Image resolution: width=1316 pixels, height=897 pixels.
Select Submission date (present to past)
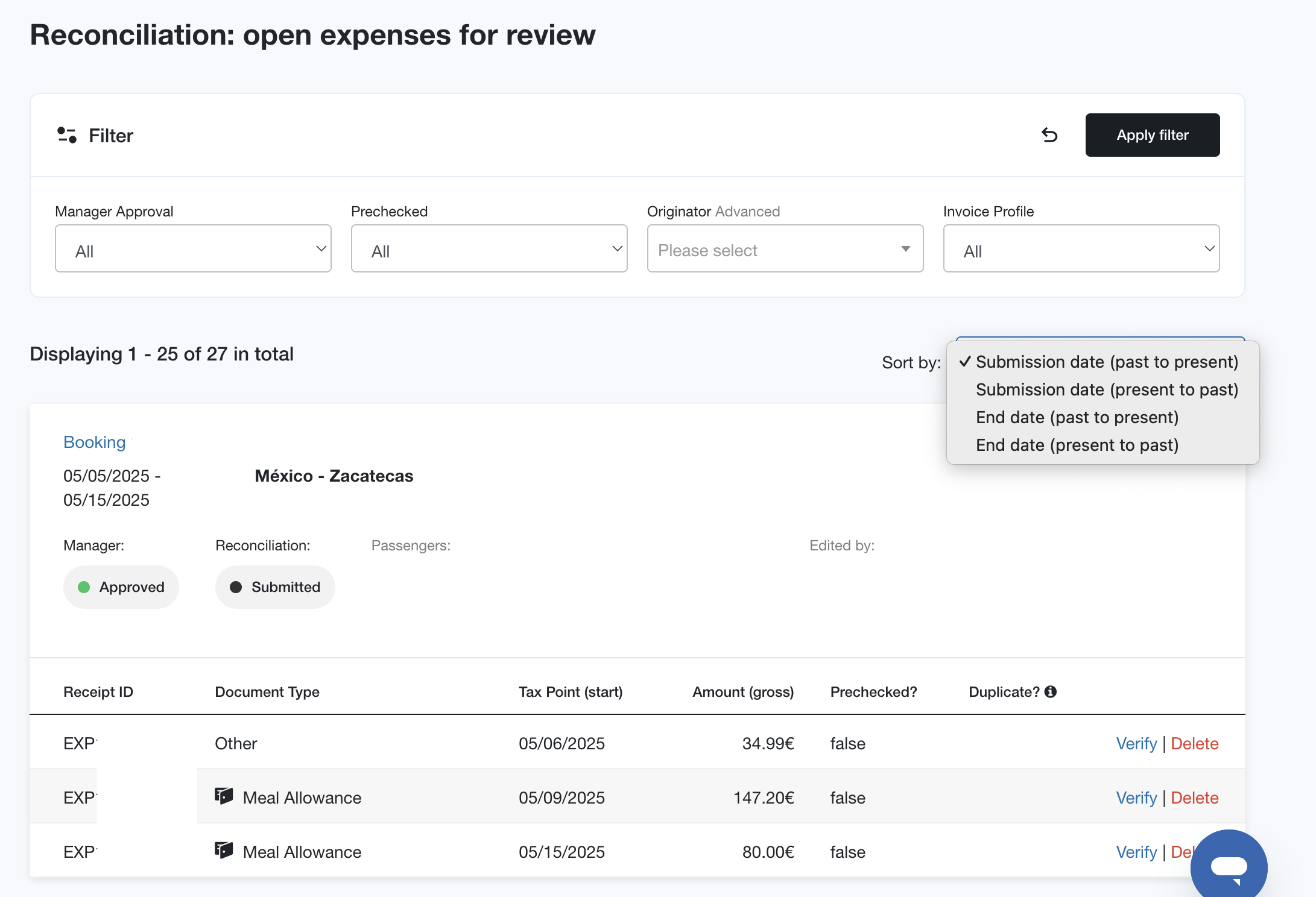(1103, 389)
